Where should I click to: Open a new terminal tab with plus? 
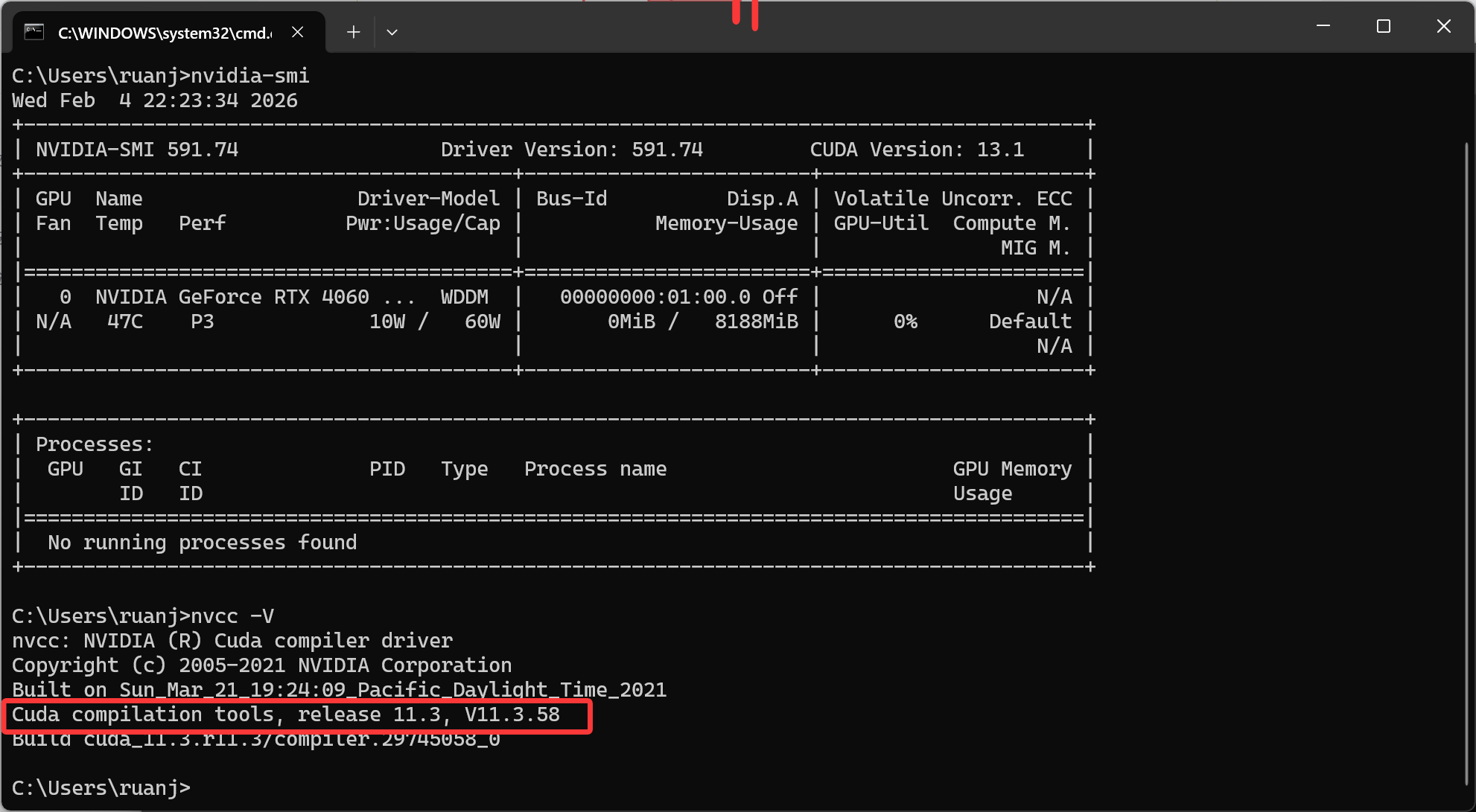[354, 32]
